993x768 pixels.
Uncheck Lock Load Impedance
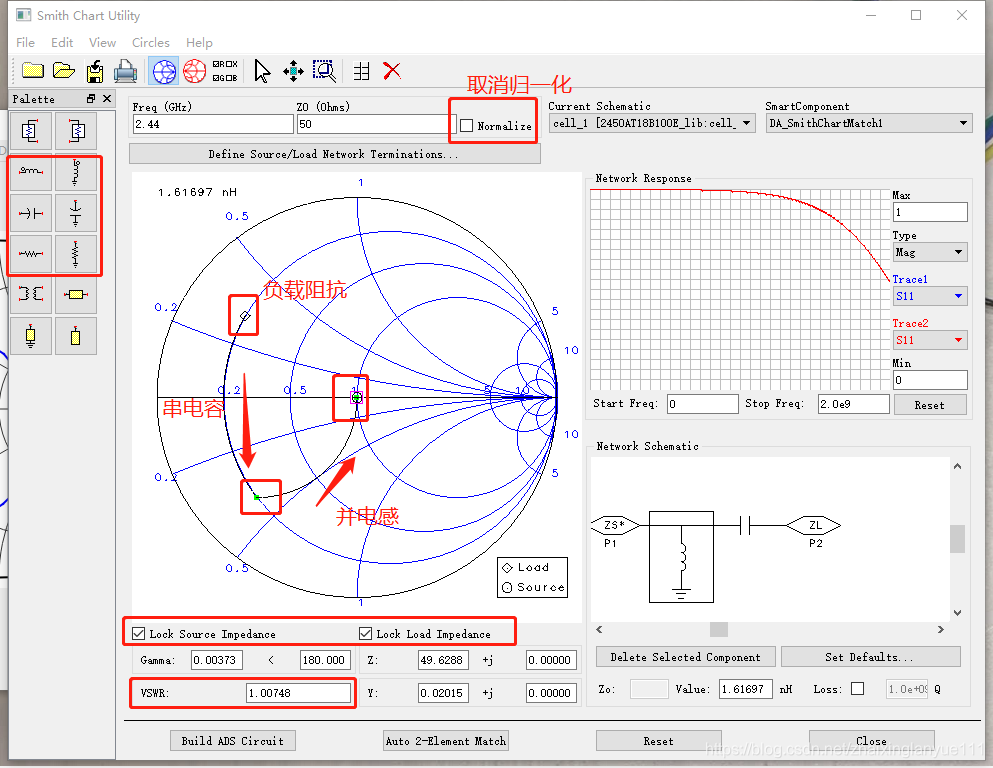pos(365,633)
